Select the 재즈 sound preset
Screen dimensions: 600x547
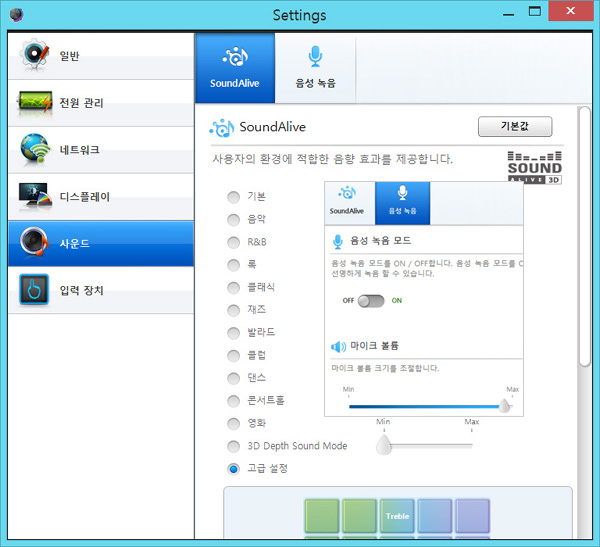click(233, 310)
